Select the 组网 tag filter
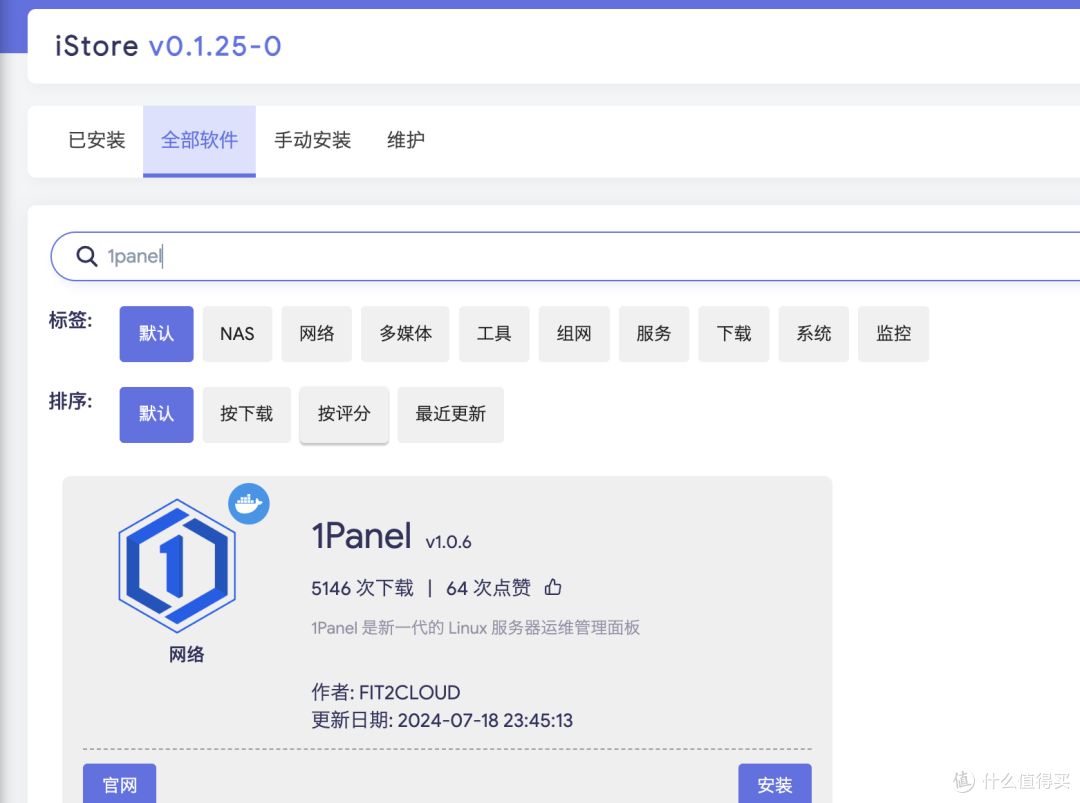 click(x=573, y=333)
